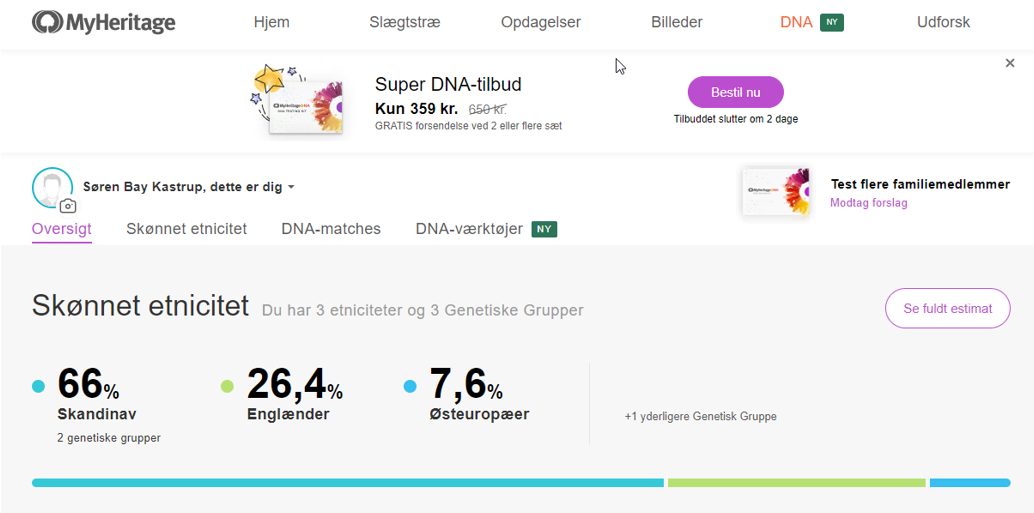Click the NY badge next to DNA
Viewport: 1034px width, 513px height.
tap(832, 22)
